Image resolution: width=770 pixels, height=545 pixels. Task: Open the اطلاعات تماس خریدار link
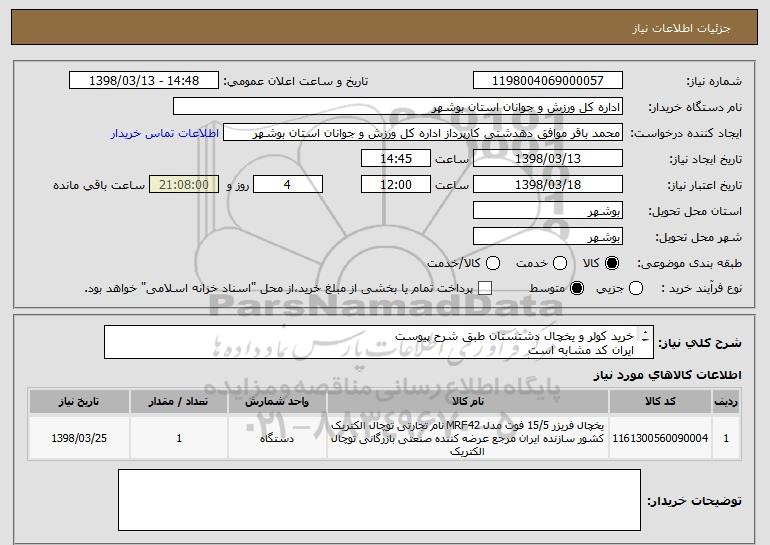tap(165, 133)
